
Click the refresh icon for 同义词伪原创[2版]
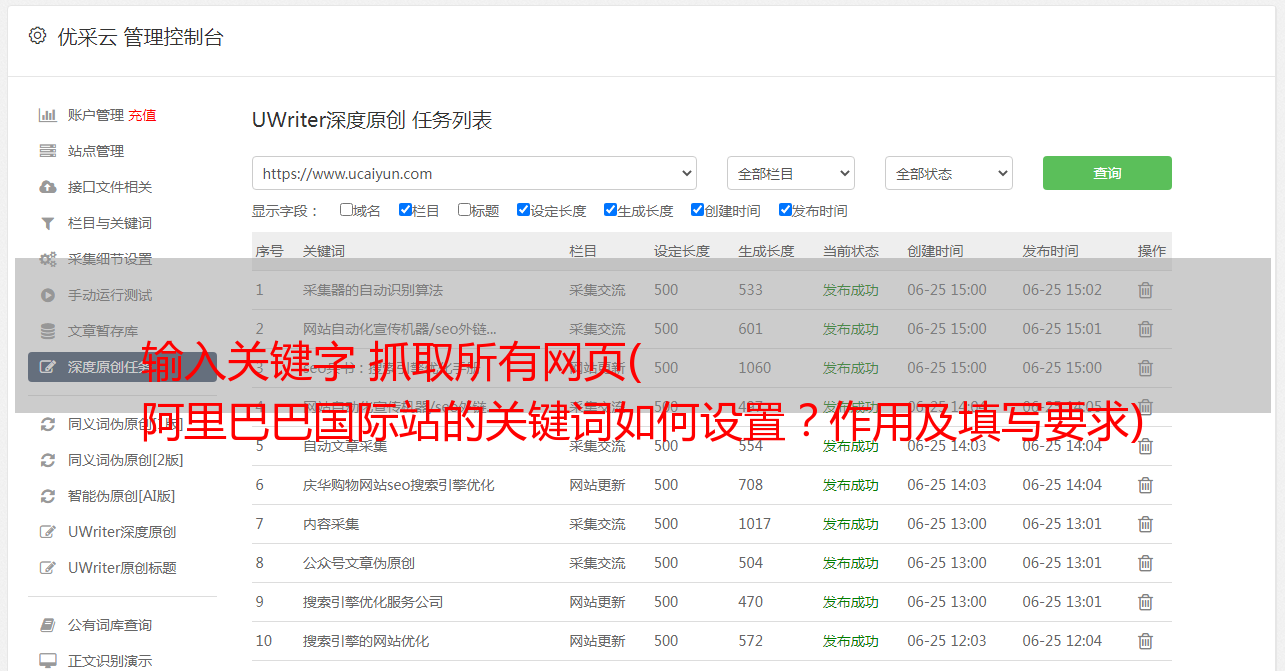47,460
